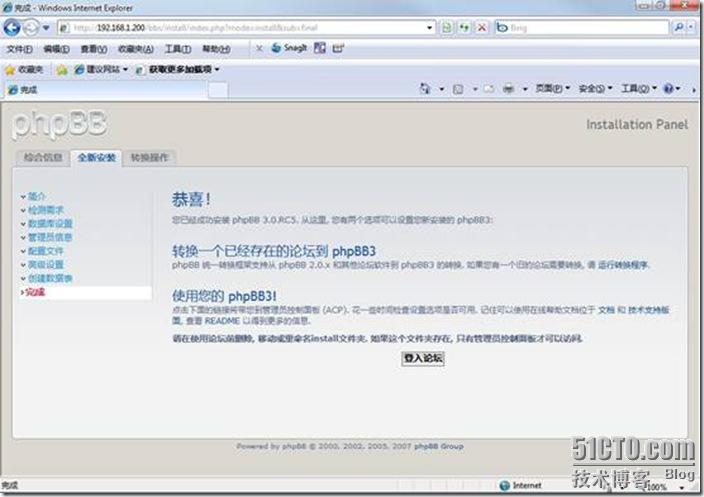Select 管理员信息 in the install sidebar
Screen dimensions: 704x497
50,237
